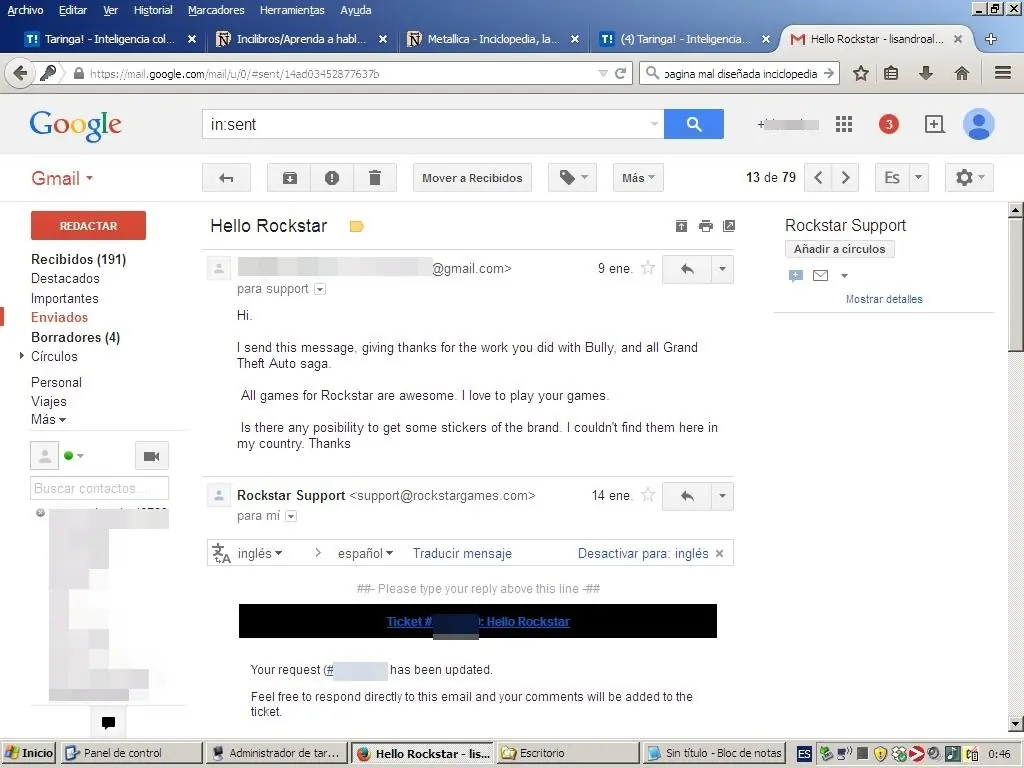
Task: Print the whole conversation
Action: [x=705, y=226]
